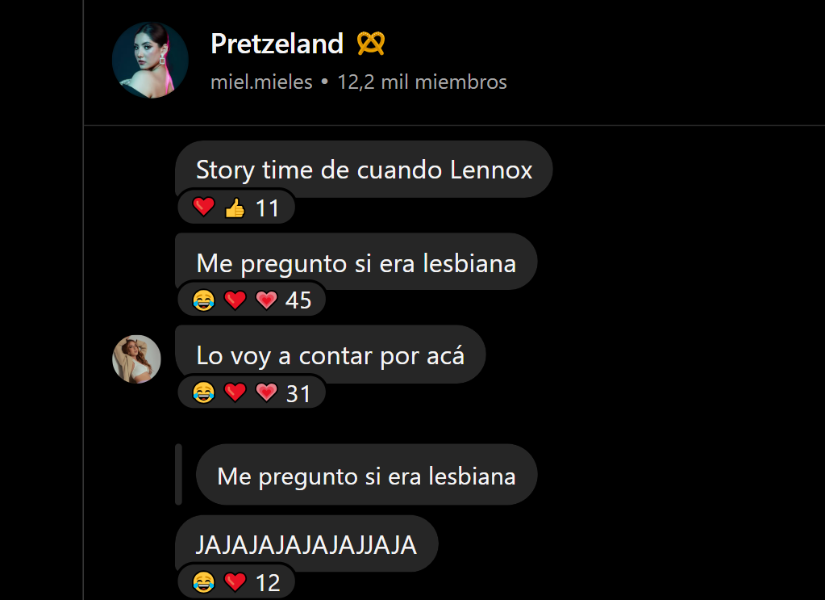The width and height of the screenshot is (825, 600).
Task: Open the Pretzeland channel title
Action: [x=277, y=43]
